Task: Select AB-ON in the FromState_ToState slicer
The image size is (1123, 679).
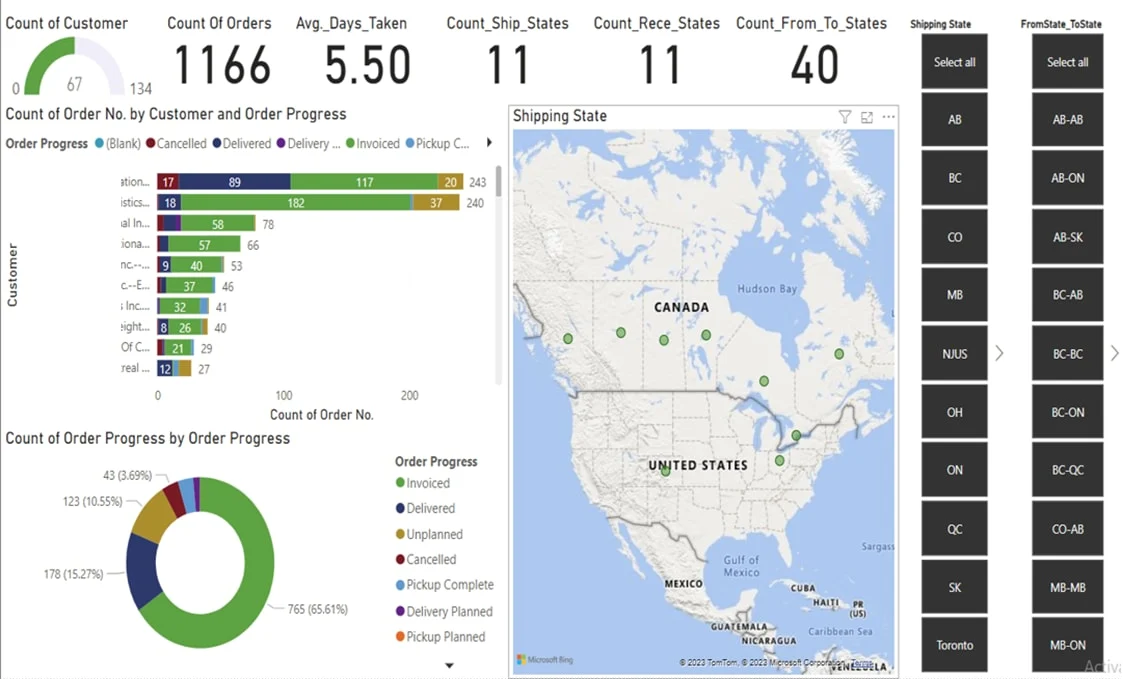Action: coord(1067,178)
